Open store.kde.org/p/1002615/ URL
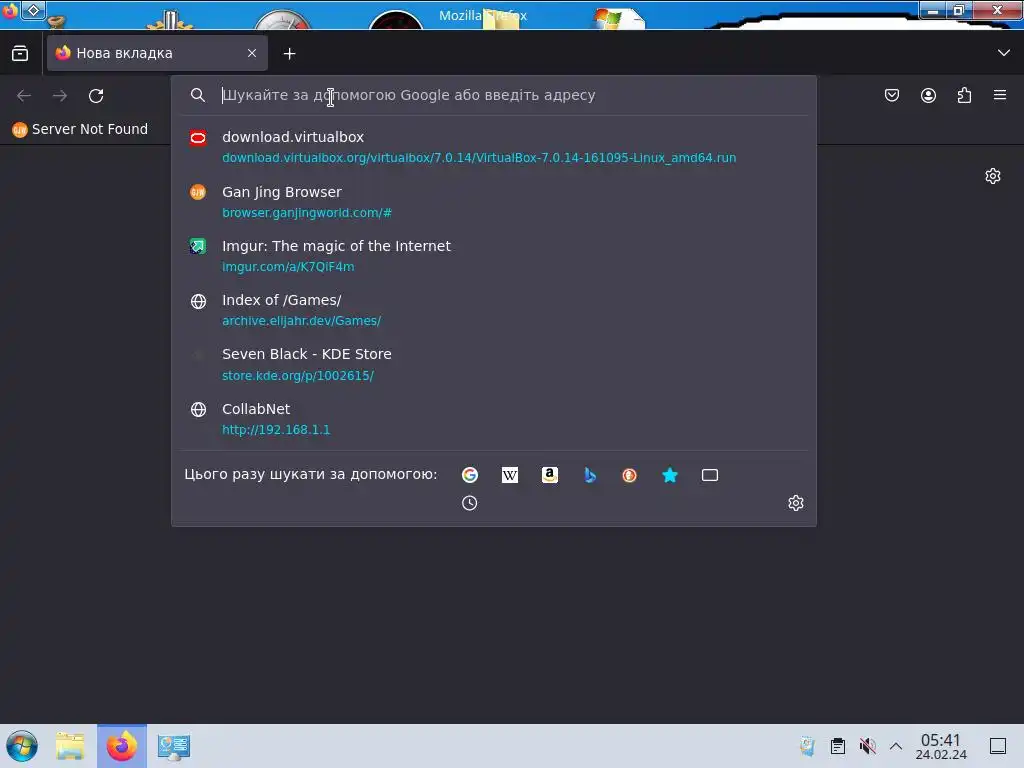The image size is (1024, 768). (x=298, y=376)
